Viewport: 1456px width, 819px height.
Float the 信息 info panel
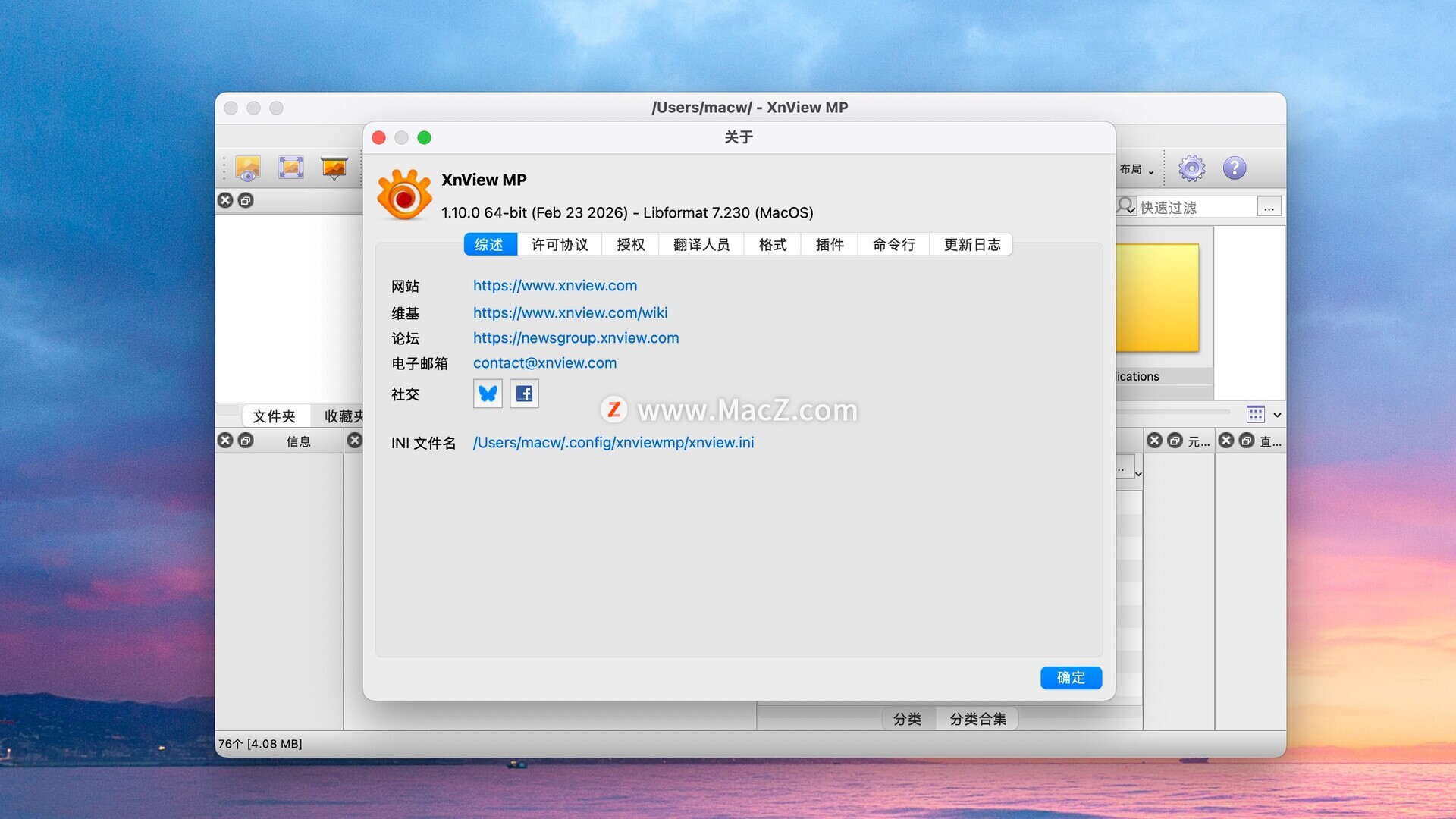tap(246, 441)
